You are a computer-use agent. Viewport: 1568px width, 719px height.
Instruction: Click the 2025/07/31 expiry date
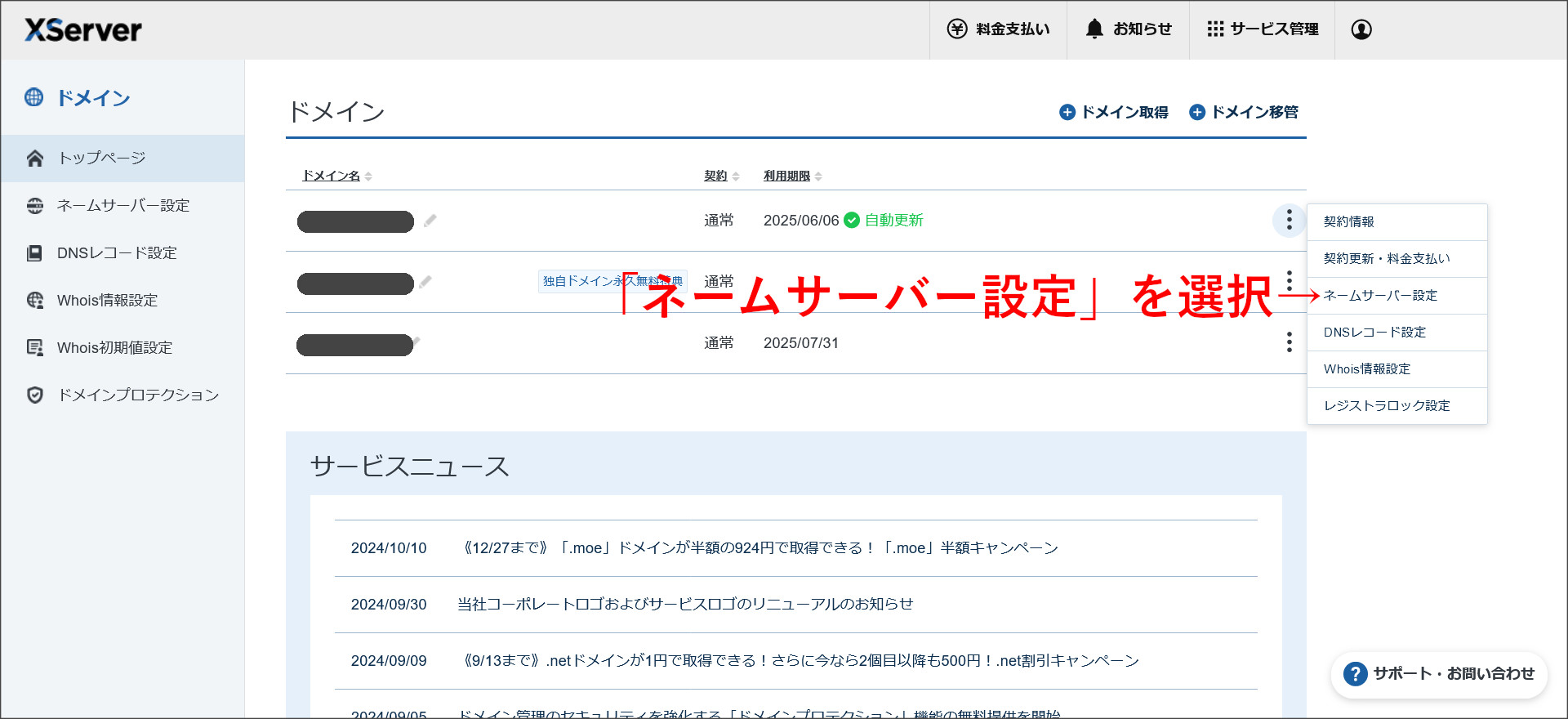click(801, 343)
